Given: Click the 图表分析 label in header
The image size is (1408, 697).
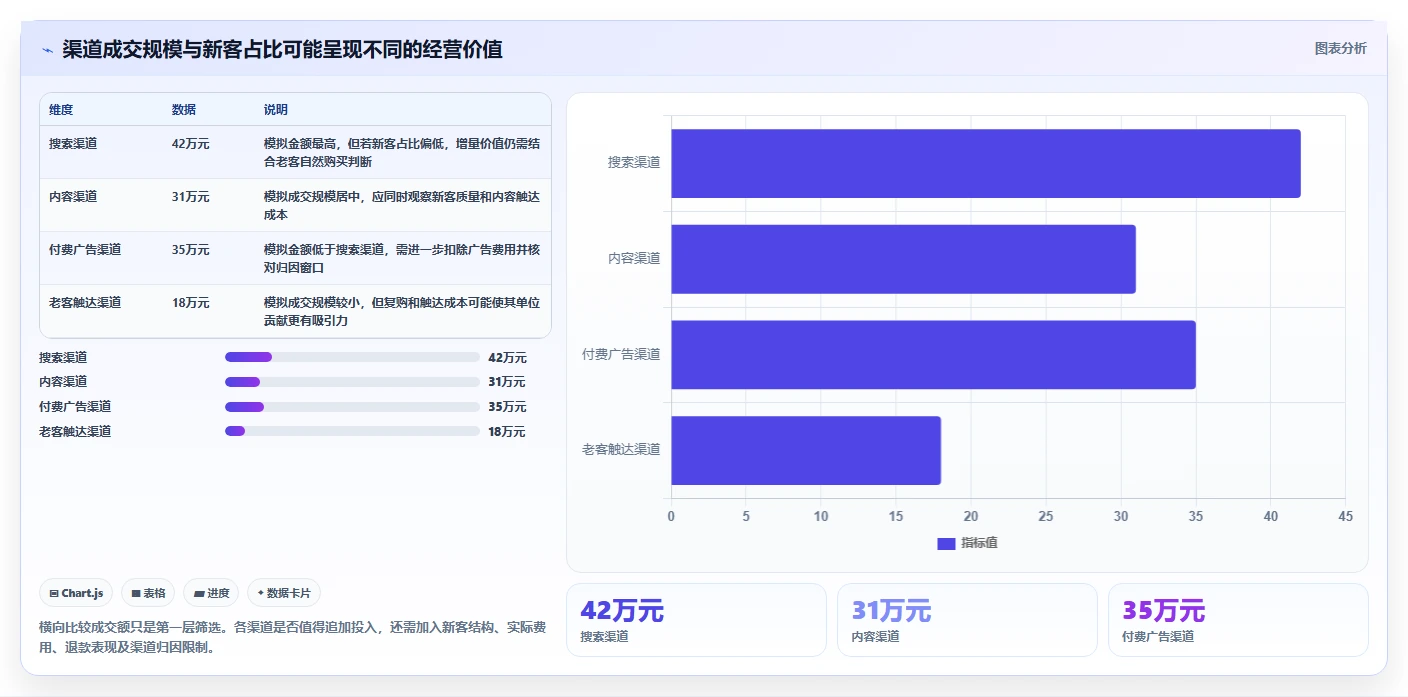Looking at the screenshot, I should click(1340, 48).
